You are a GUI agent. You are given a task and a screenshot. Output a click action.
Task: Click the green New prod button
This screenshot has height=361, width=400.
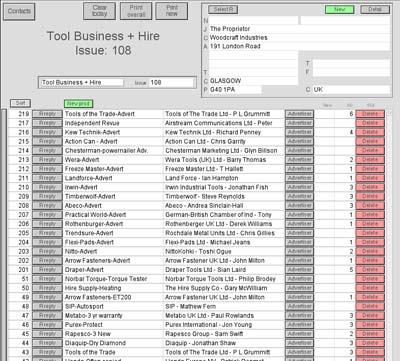pos(78,104)
